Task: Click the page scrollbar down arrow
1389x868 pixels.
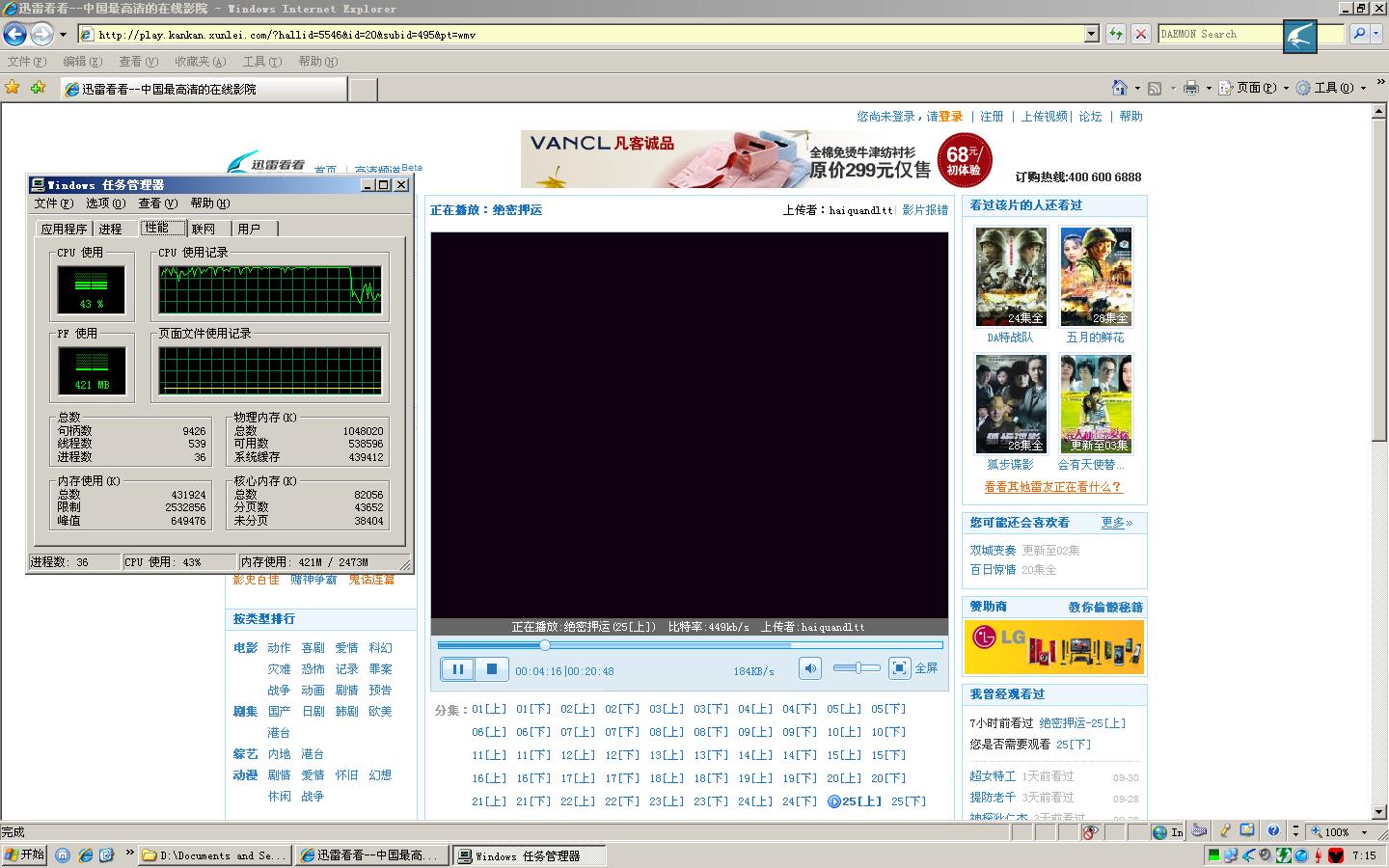Action: (1379, 813)
